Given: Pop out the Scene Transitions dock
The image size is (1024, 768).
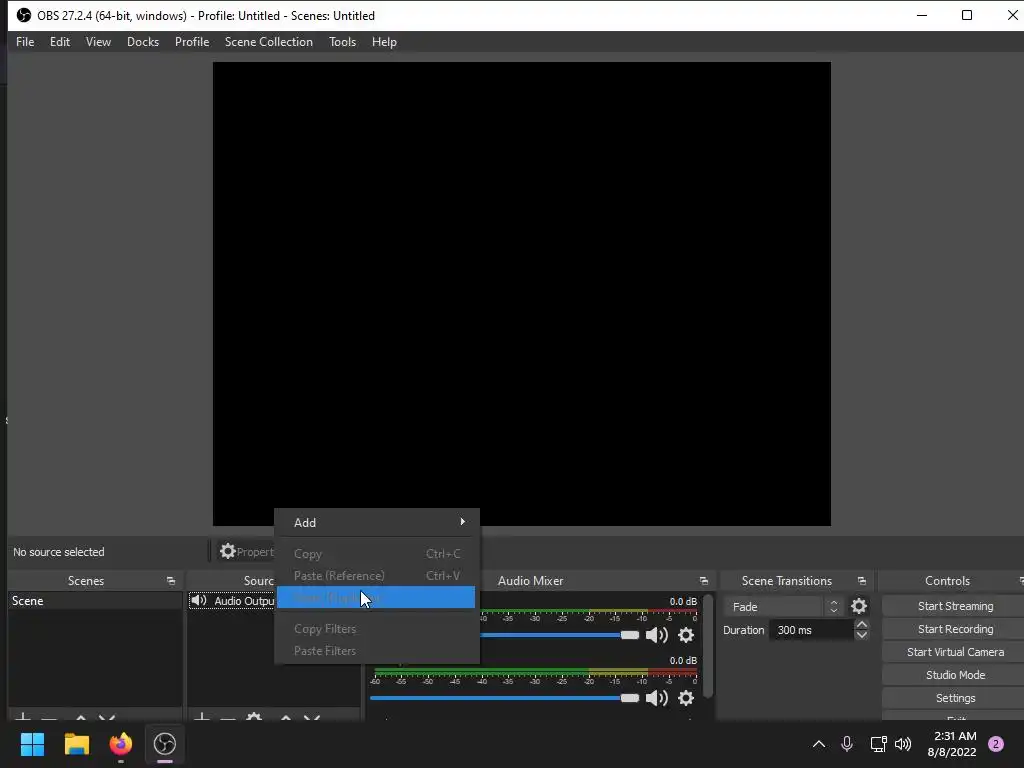Looking at the screenshot, I should click(861, 581).
